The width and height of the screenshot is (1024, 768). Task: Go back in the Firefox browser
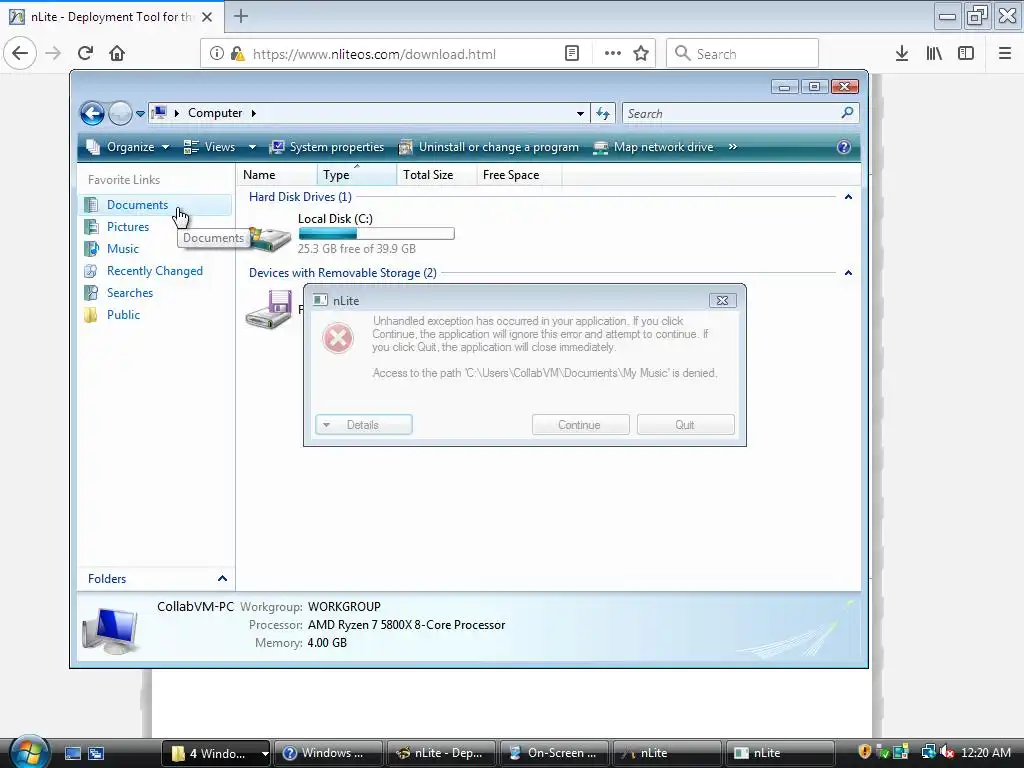coord(20,53)
